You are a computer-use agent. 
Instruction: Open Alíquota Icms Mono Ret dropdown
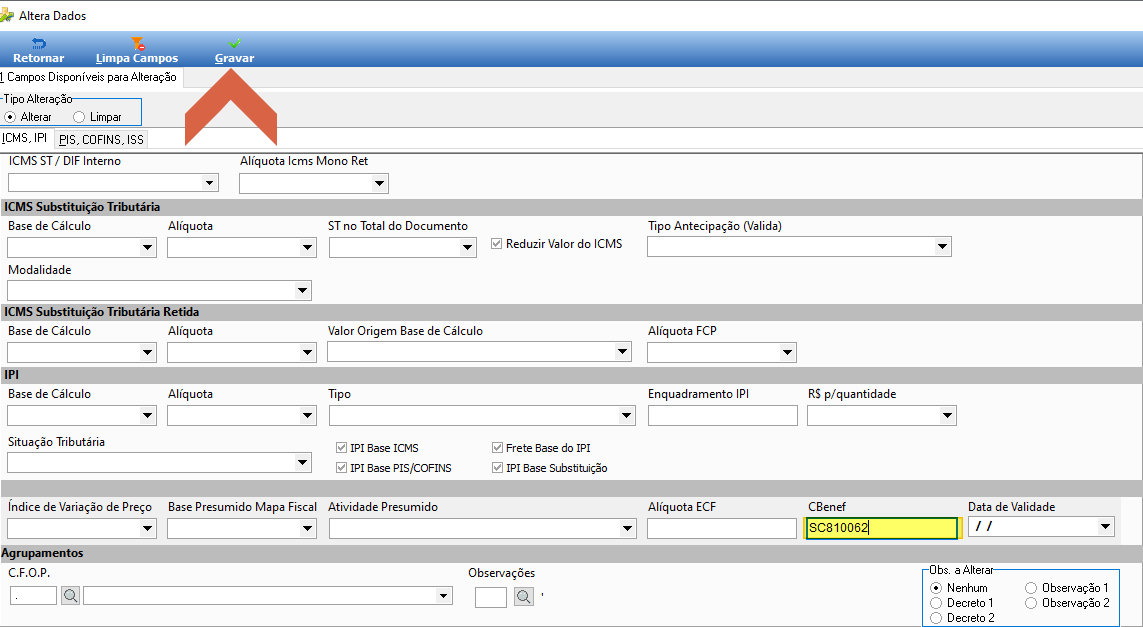tap(379, 184)
